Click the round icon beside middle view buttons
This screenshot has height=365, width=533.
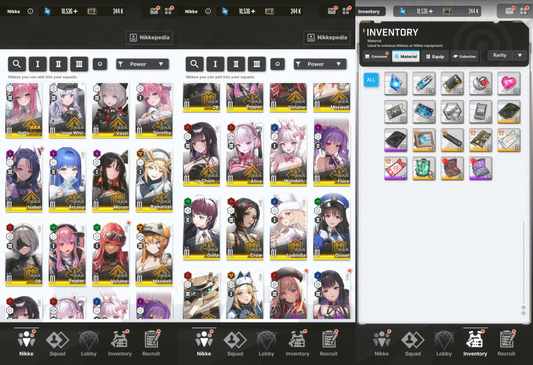pos(277,64)
